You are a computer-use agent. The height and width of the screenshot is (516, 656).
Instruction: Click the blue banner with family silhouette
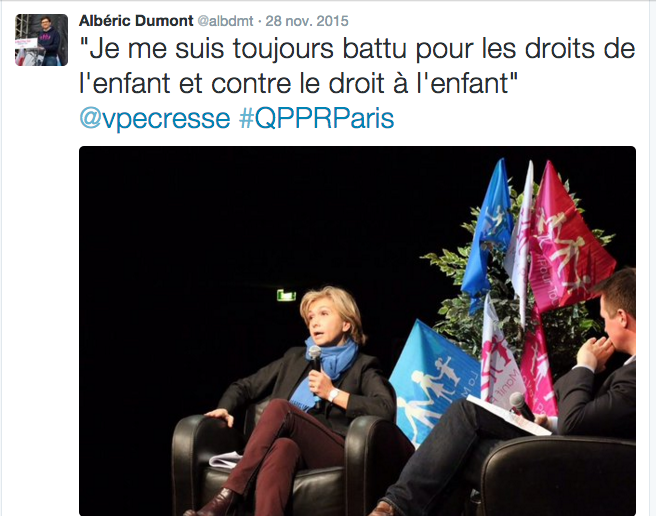433,381
